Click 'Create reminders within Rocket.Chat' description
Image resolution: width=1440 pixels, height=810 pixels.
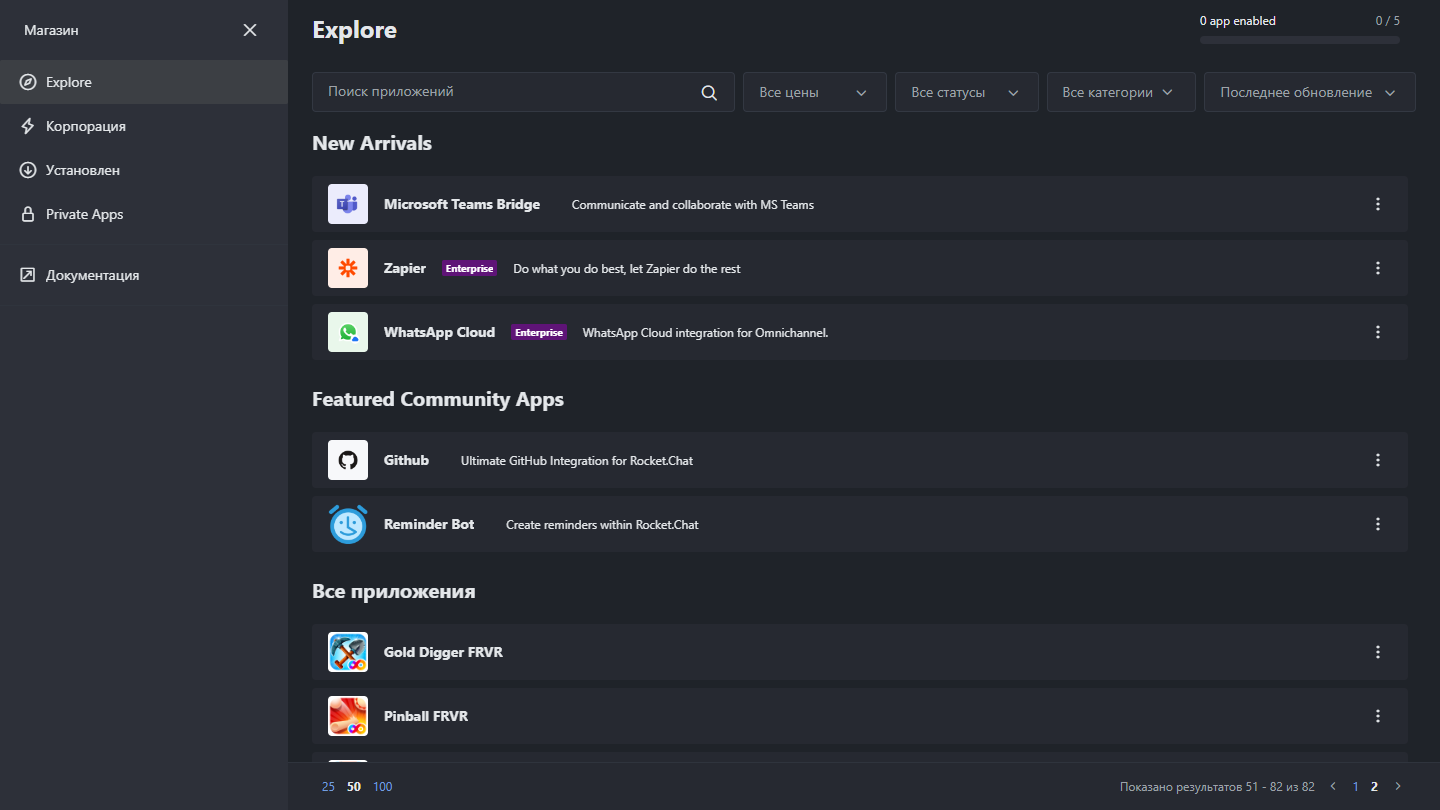(602, 525)
